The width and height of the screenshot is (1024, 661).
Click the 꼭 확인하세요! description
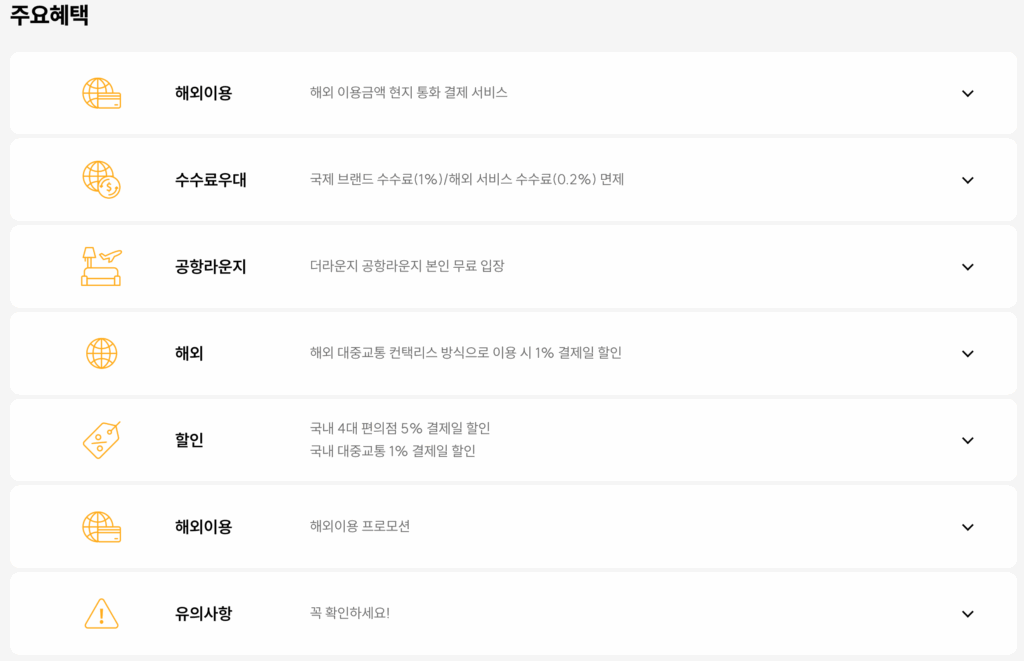pos(349,613)
